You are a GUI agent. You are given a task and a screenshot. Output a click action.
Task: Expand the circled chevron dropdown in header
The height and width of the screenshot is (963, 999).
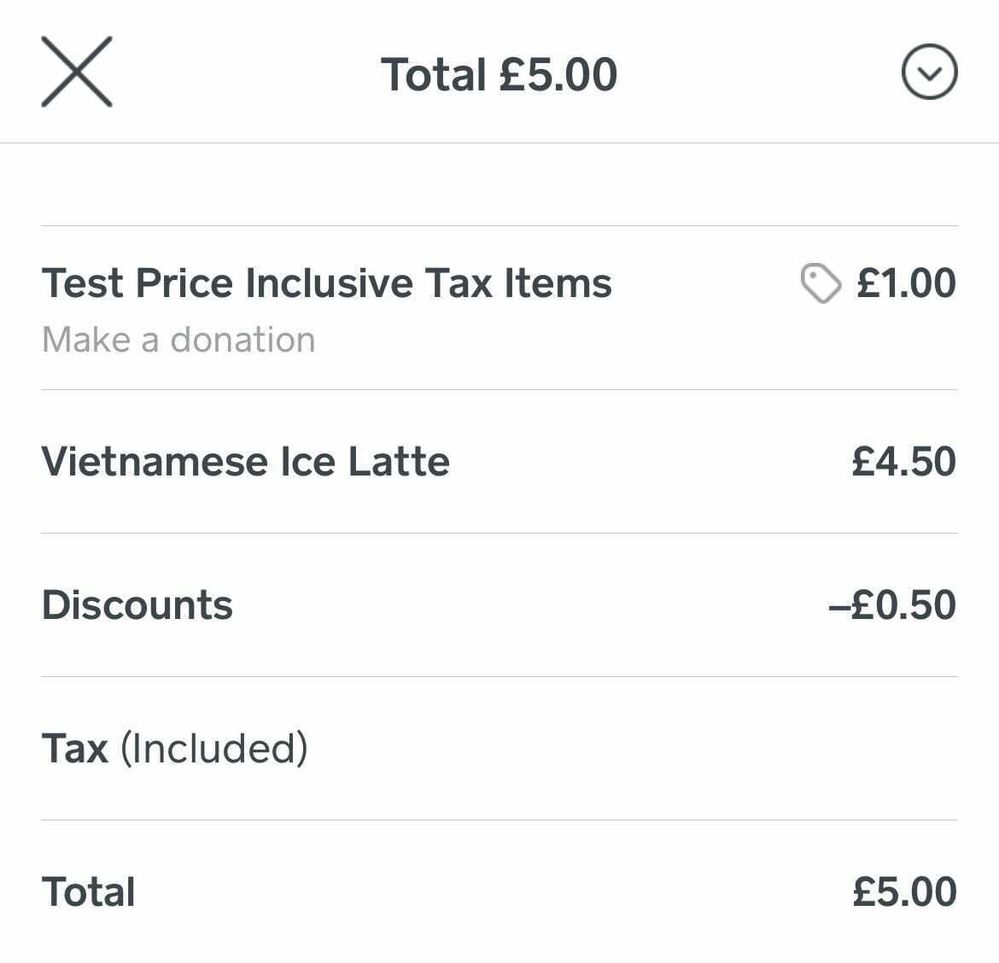[x=929, y=74]
